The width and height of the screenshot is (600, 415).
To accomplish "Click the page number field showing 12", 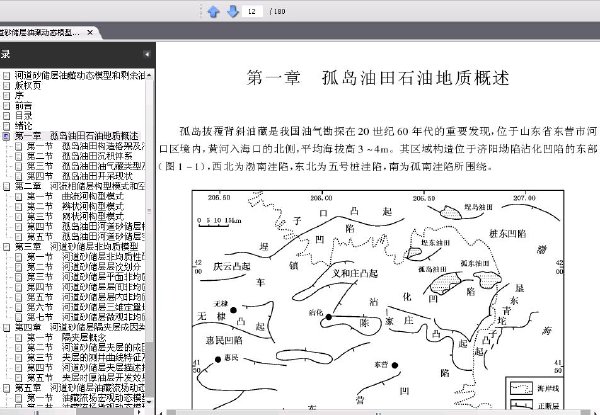I will tap(252, 11).
